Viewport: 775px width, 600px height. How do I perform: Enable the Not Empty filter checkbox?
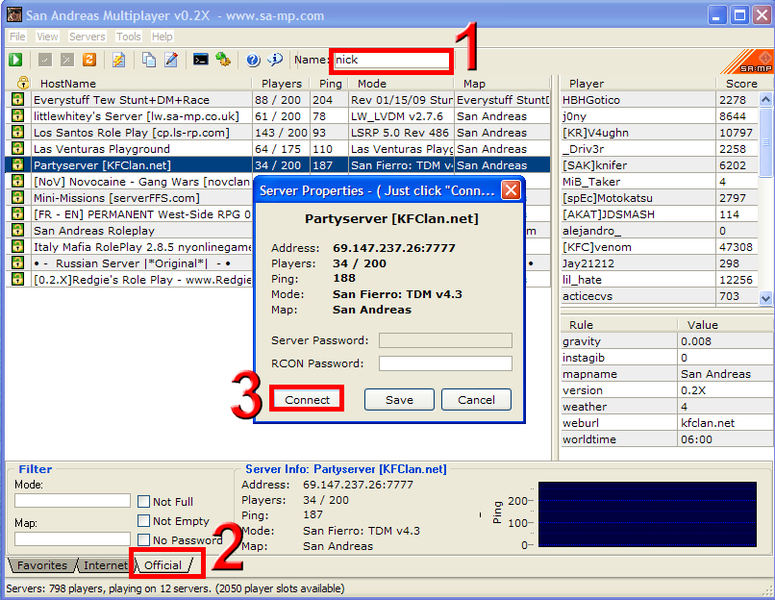tap(144, 521)
